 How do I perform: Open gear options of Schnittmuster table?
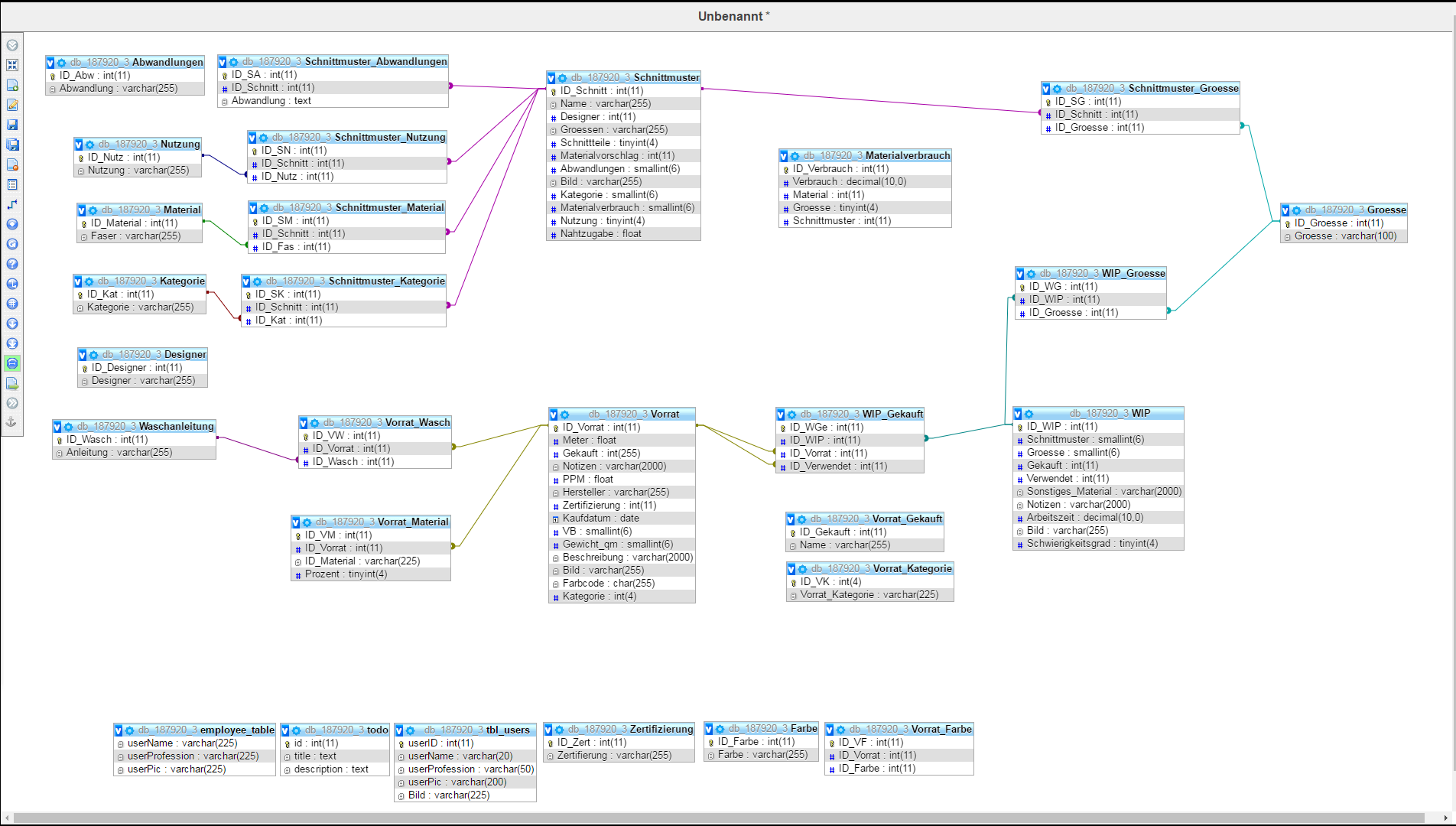pyautogui.click(x=562, y=78)
